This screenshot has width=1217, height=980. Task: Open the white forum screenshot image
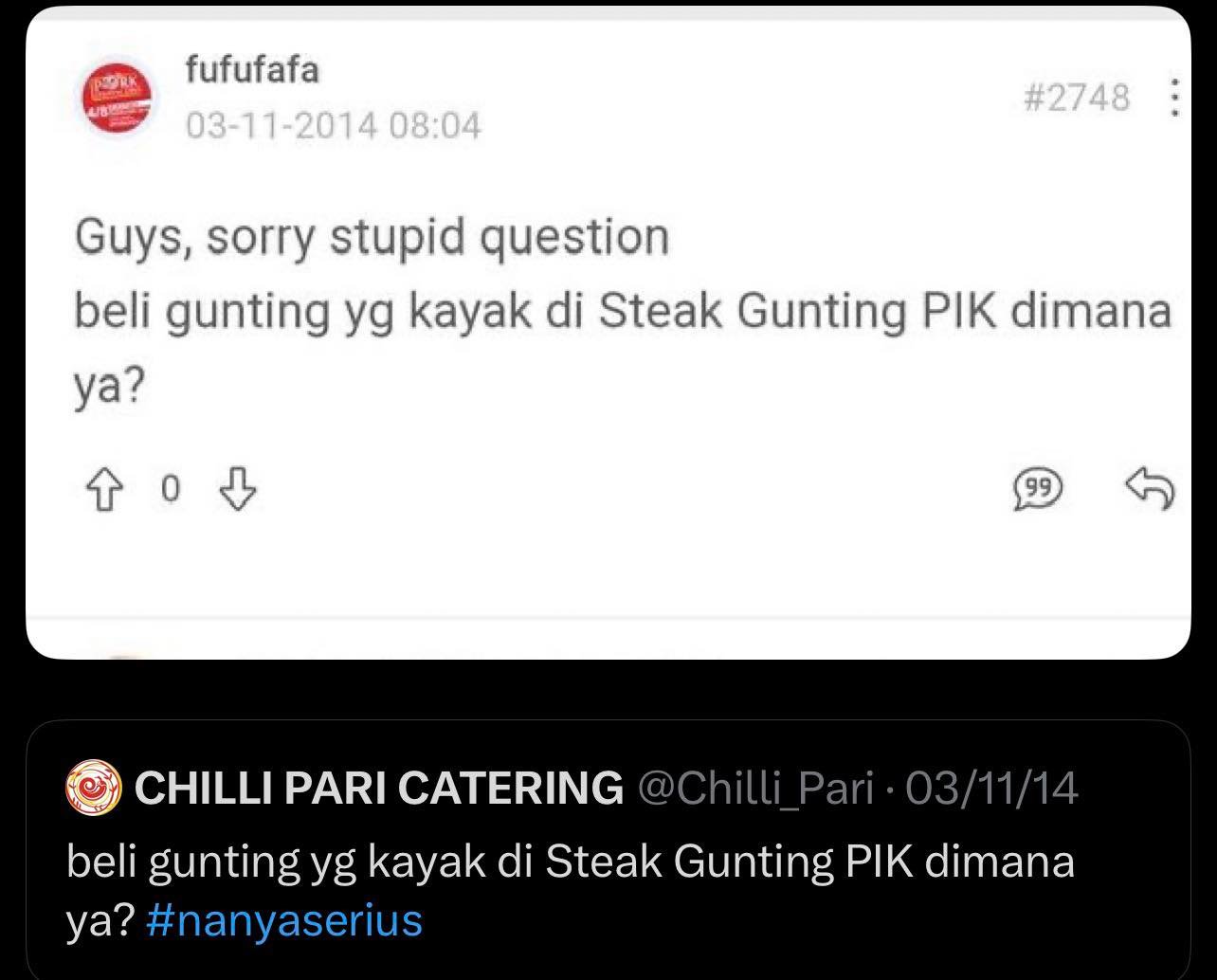(x=608, y=332)
